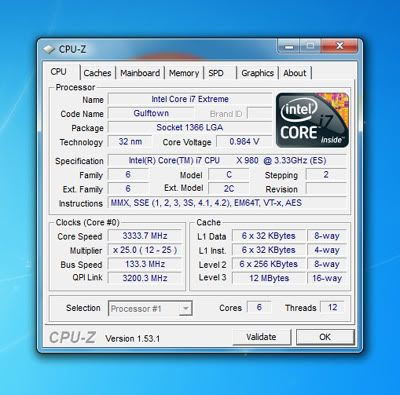400x395 pixels.
Task: Show the Graphics tab
Action: tap(257, 73)
